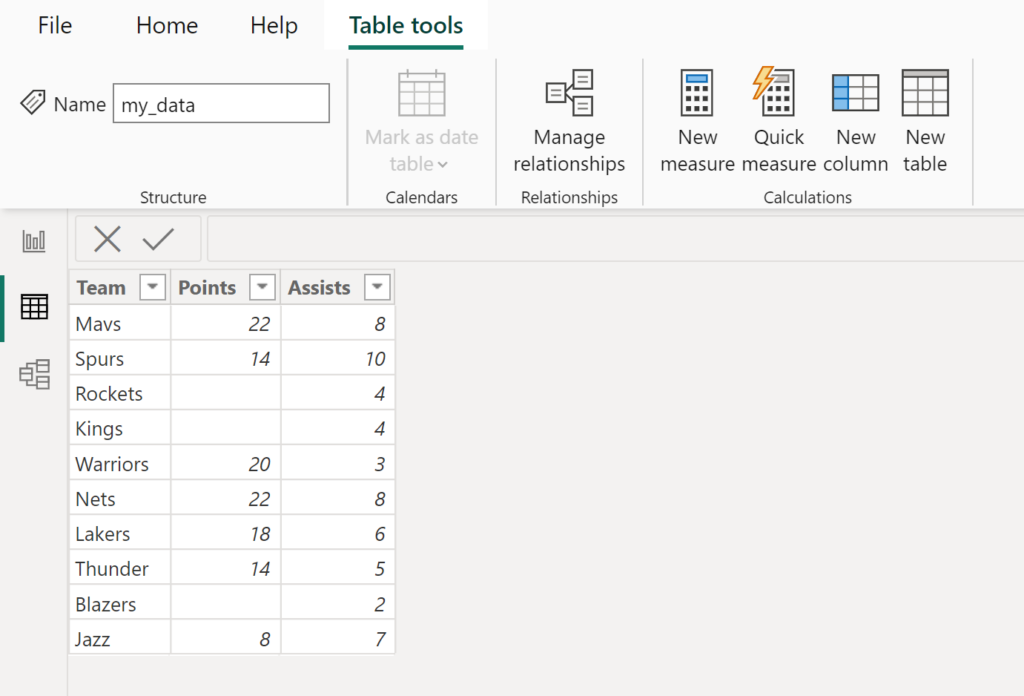1024x696 pixels.
Task: Select the Data view sidebar icon
Action: tap(33, 307)
